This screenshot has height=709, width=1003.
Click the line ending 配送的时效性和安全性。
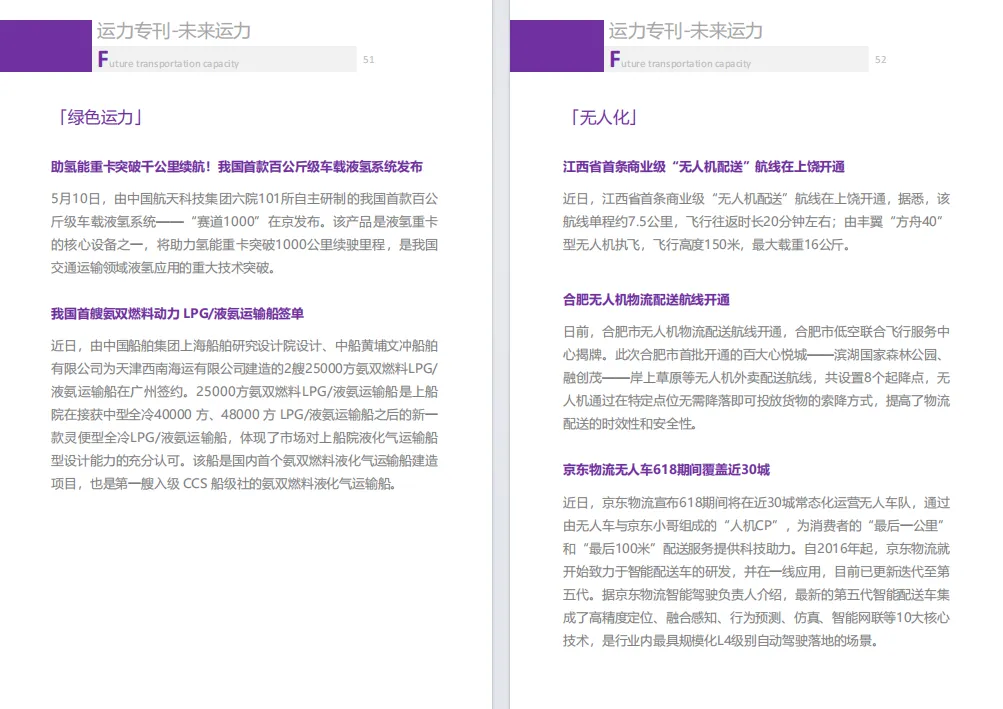click(x=630, y=424)
